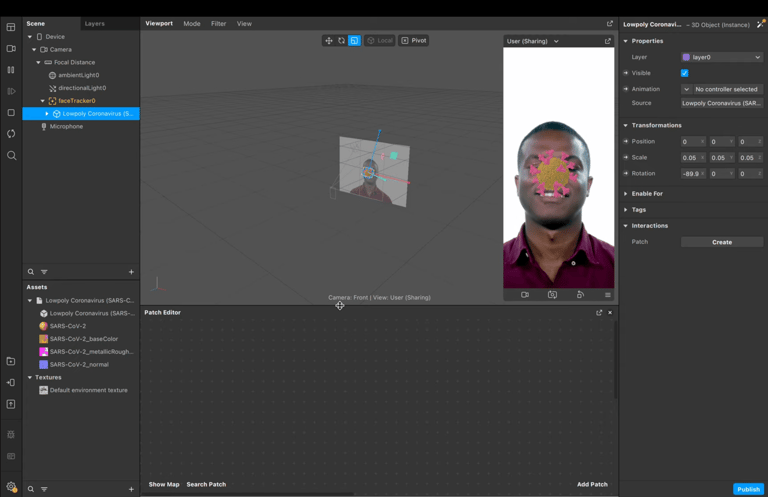Restart the effect with the refresh icon
Viewport: 768px width, 497px height.
click(x=11, y=134)
